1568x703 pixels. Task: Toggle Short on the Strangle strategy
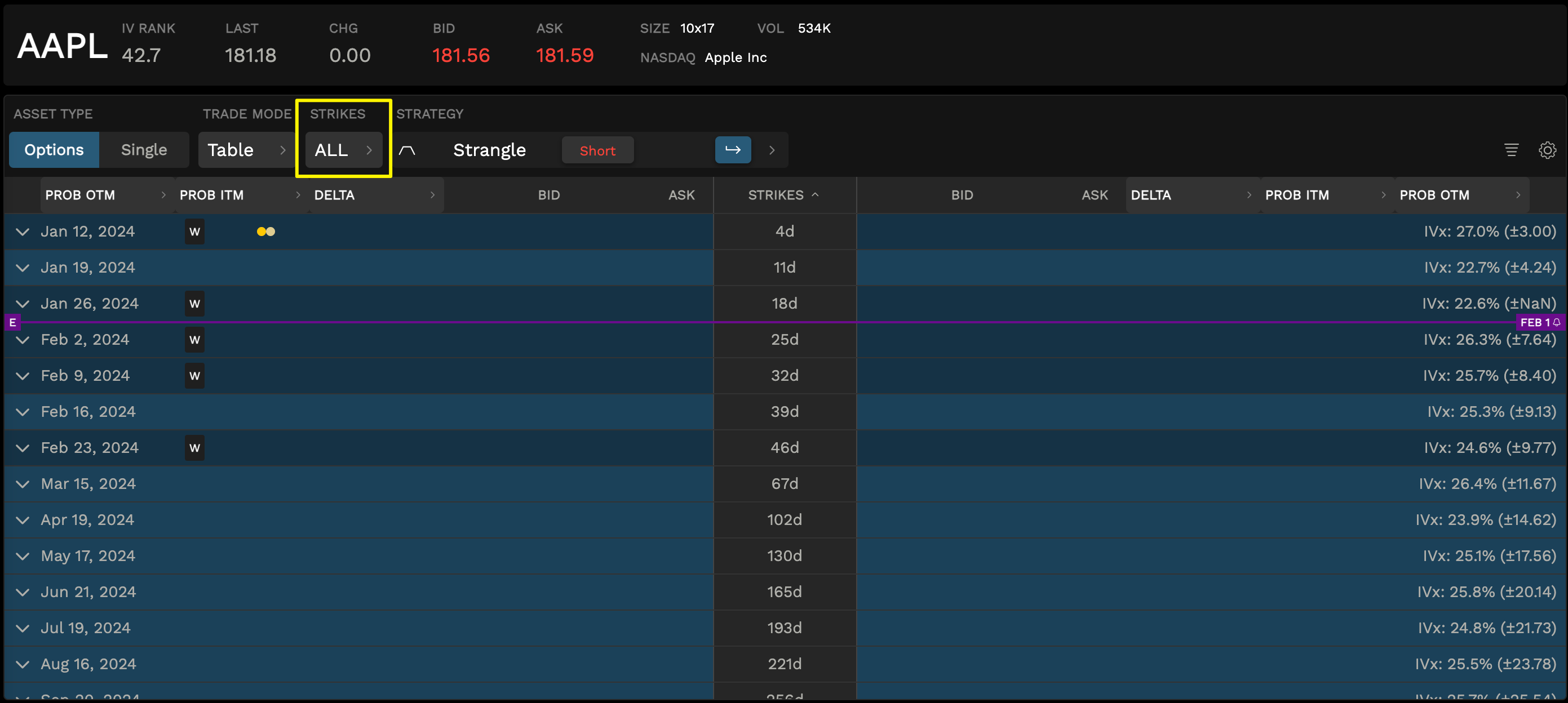pos(597,150)
